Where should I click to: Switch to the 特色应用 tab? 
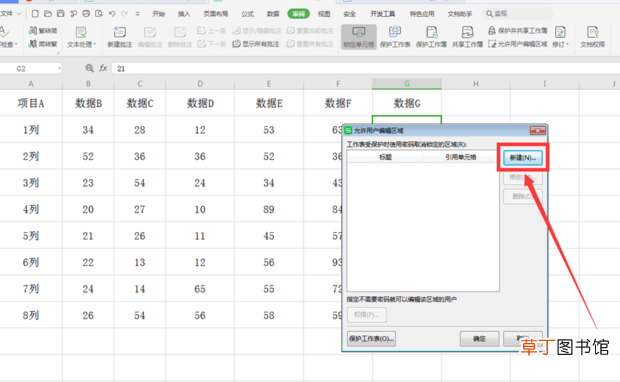pos(422,14)
